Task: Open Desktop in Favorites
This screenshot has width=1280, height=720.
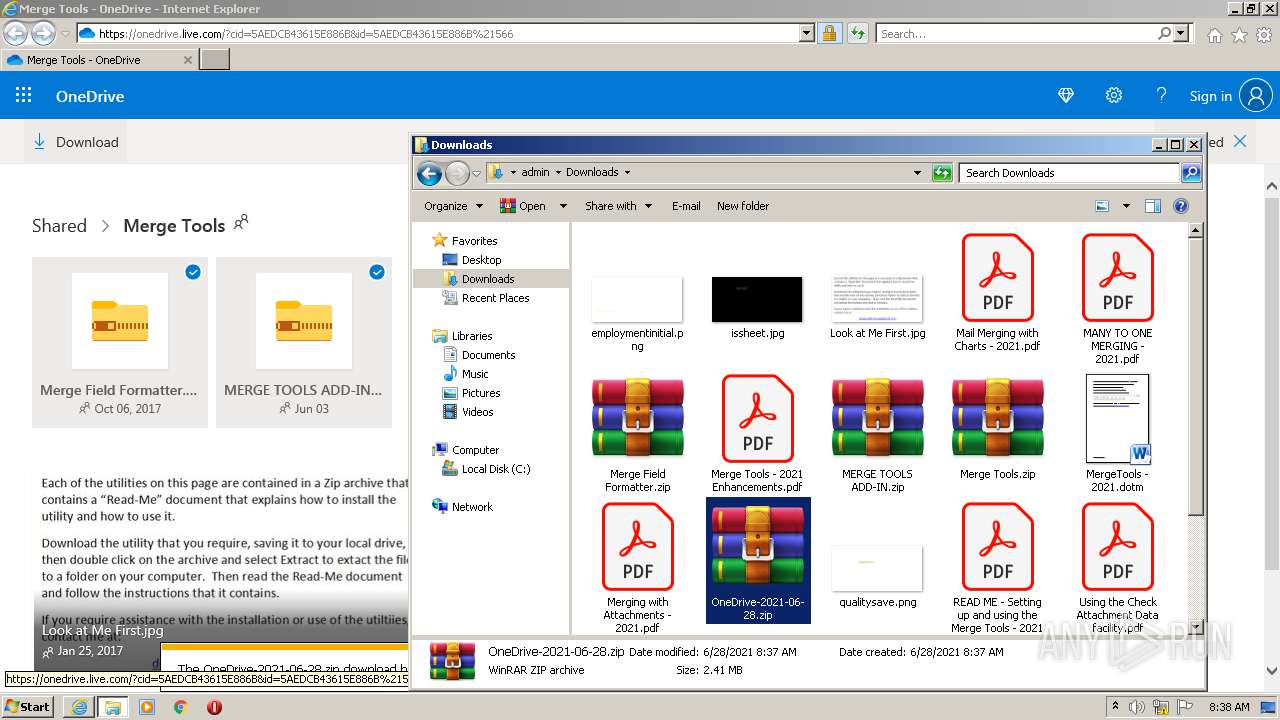Action: click(x=481, y=260)
